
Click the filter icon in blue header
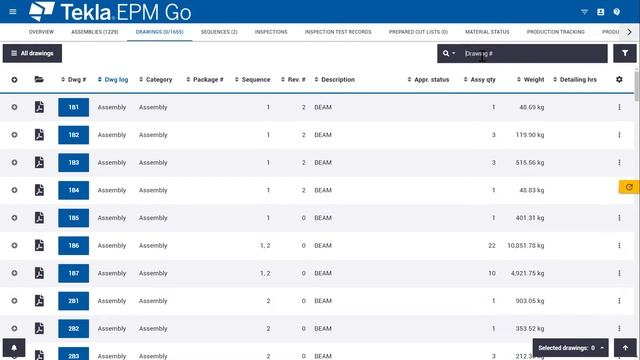click(x=584, y=12)
